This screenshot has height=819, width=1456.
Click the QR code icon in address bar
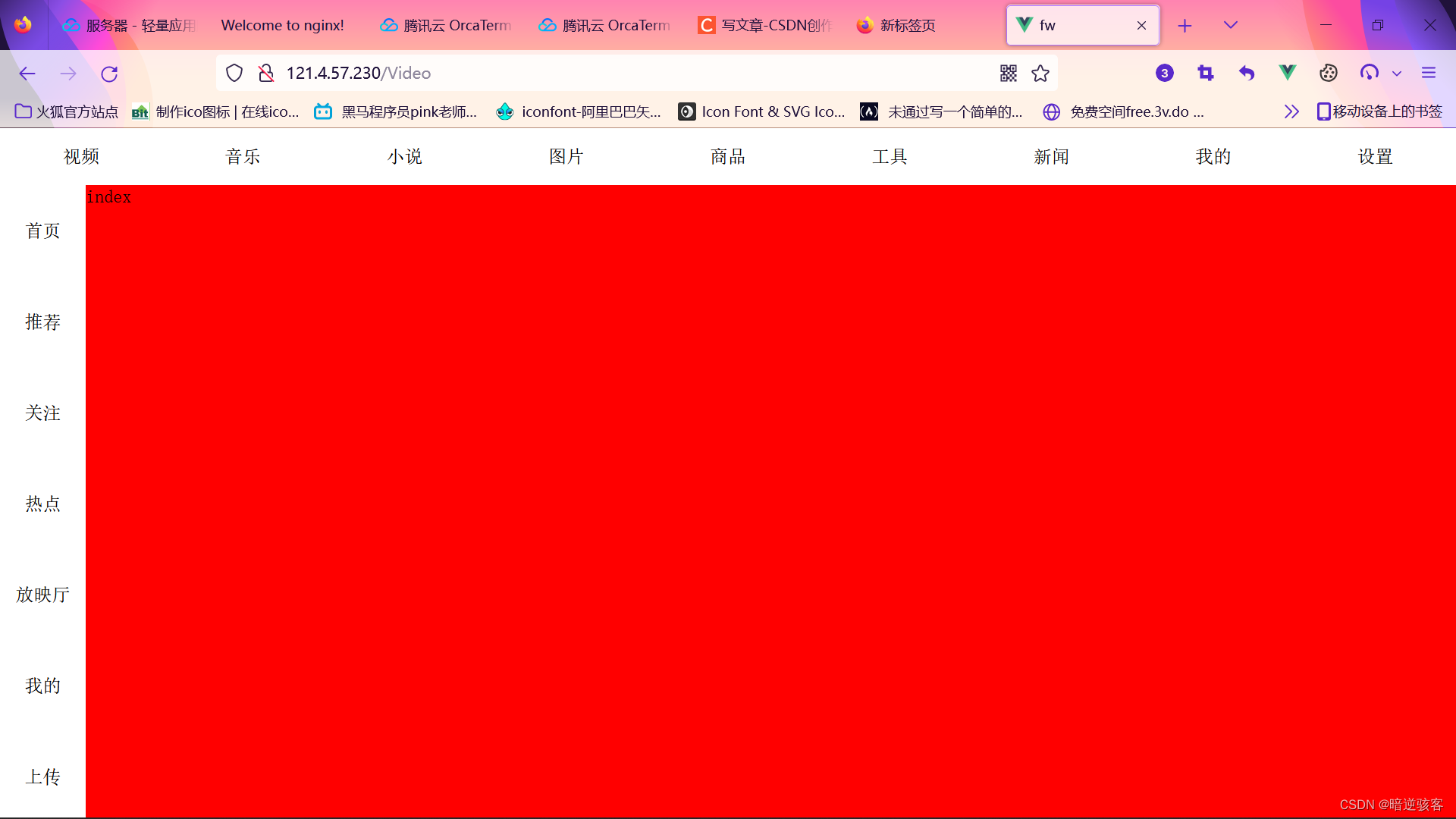(x=1008, y=73)
